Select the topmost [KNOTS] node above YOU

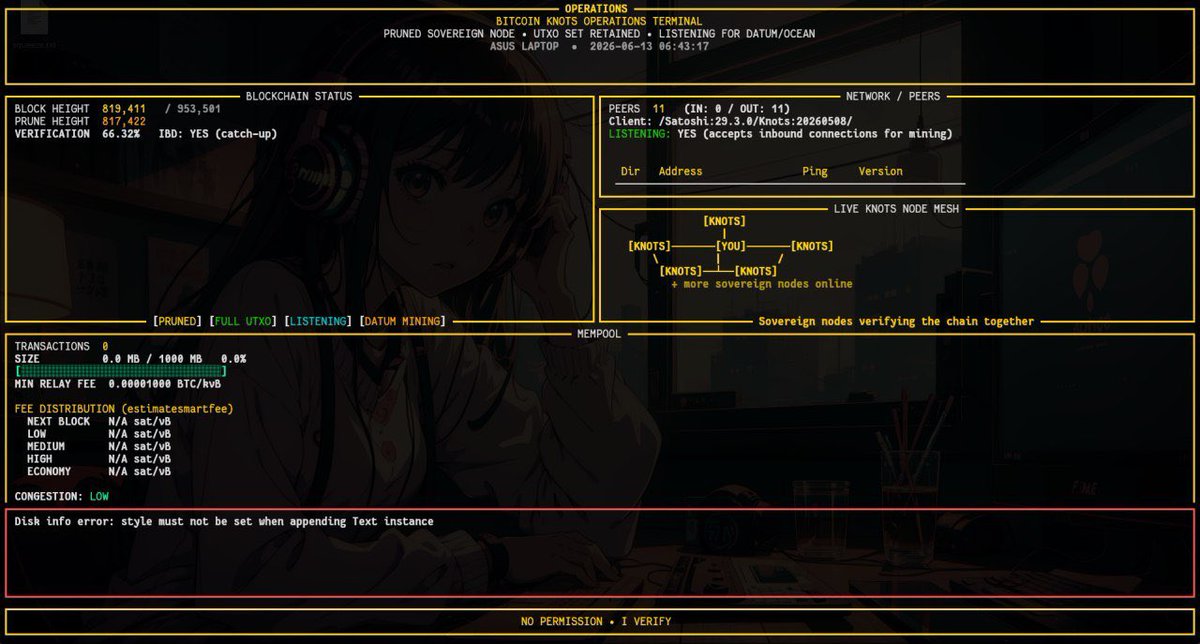724,221
